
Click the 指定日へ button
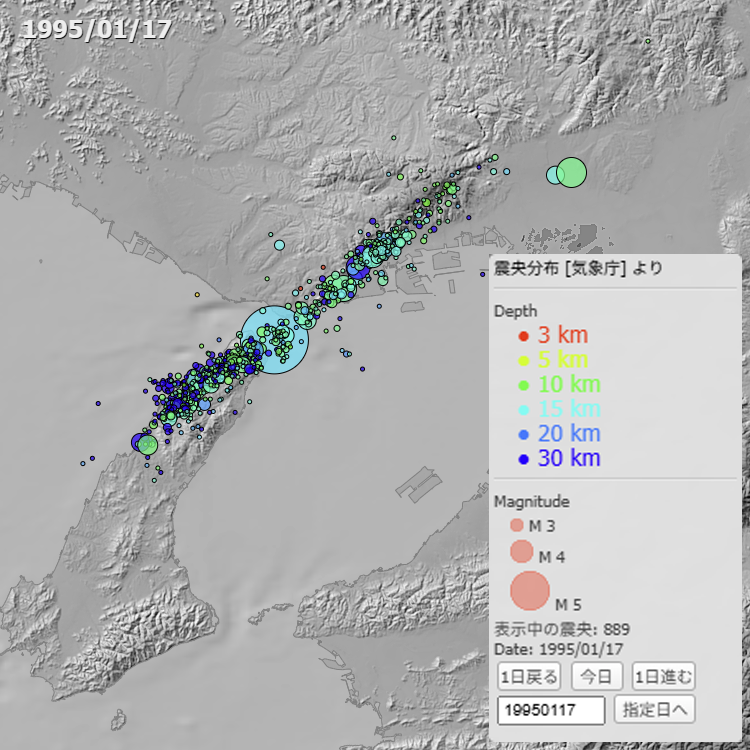(x=654, y=709)
